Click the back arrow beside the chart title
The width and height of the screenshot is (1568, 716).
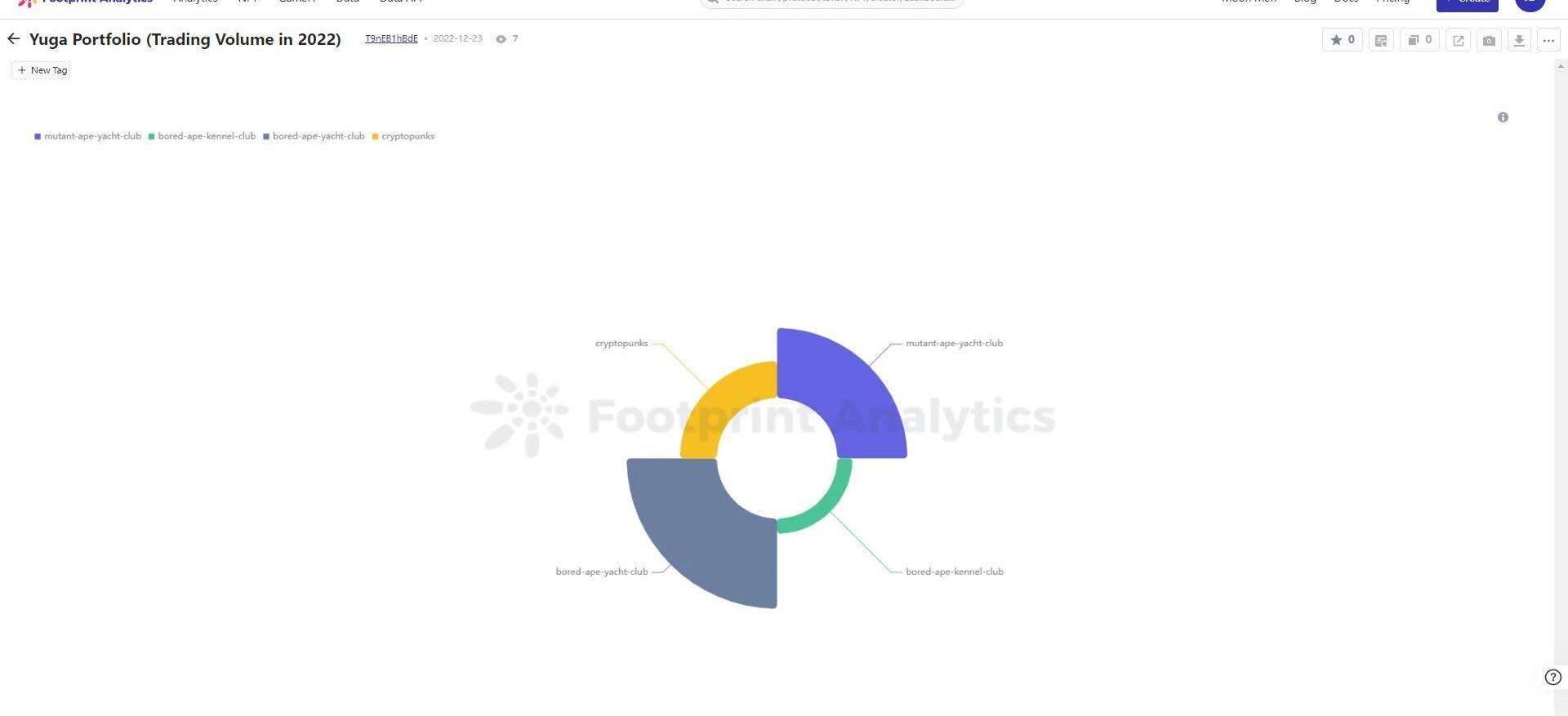pyautogui.click(x=14, y=39)
